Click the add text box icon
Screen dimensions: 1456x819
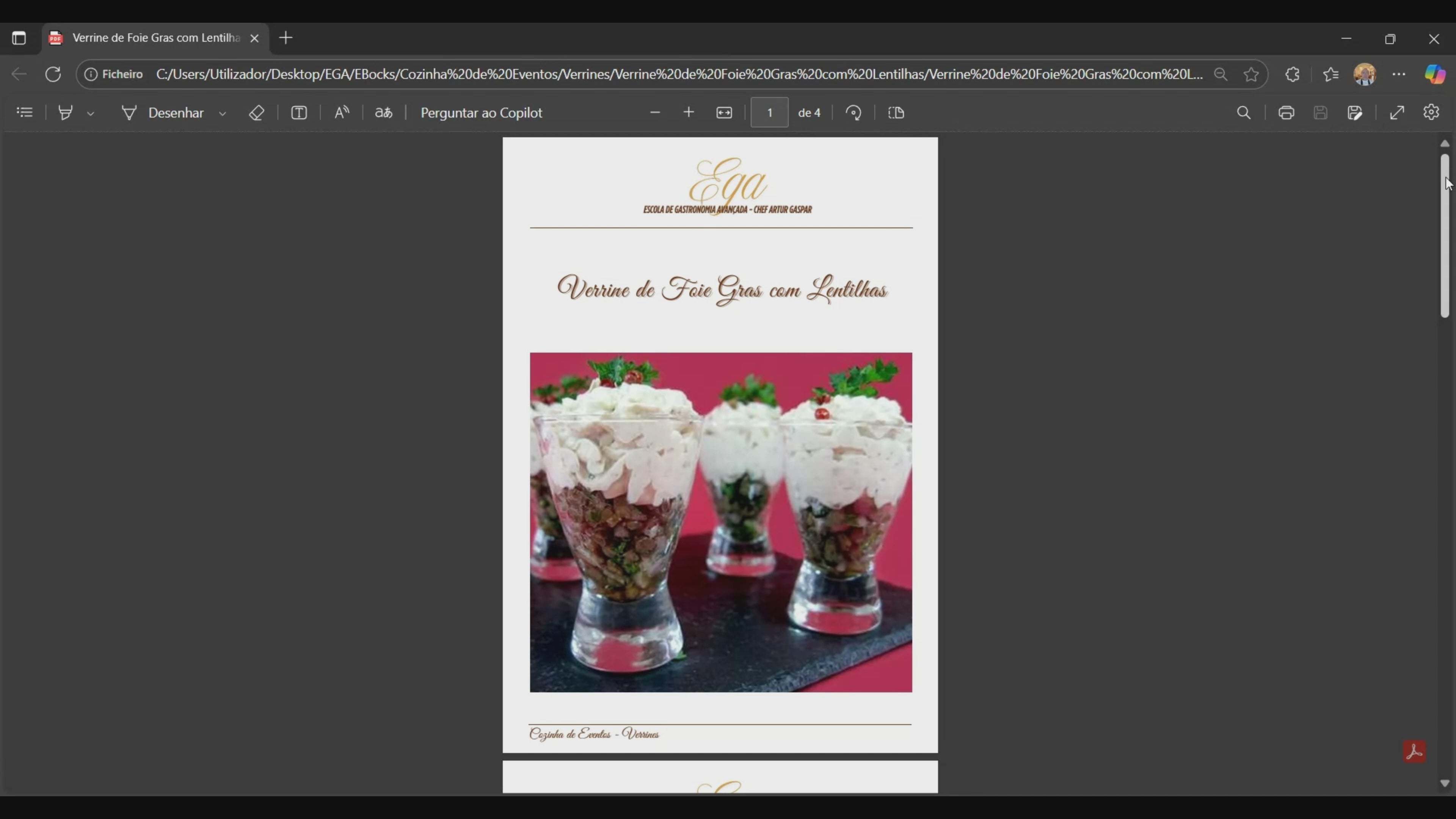point(299,113)
